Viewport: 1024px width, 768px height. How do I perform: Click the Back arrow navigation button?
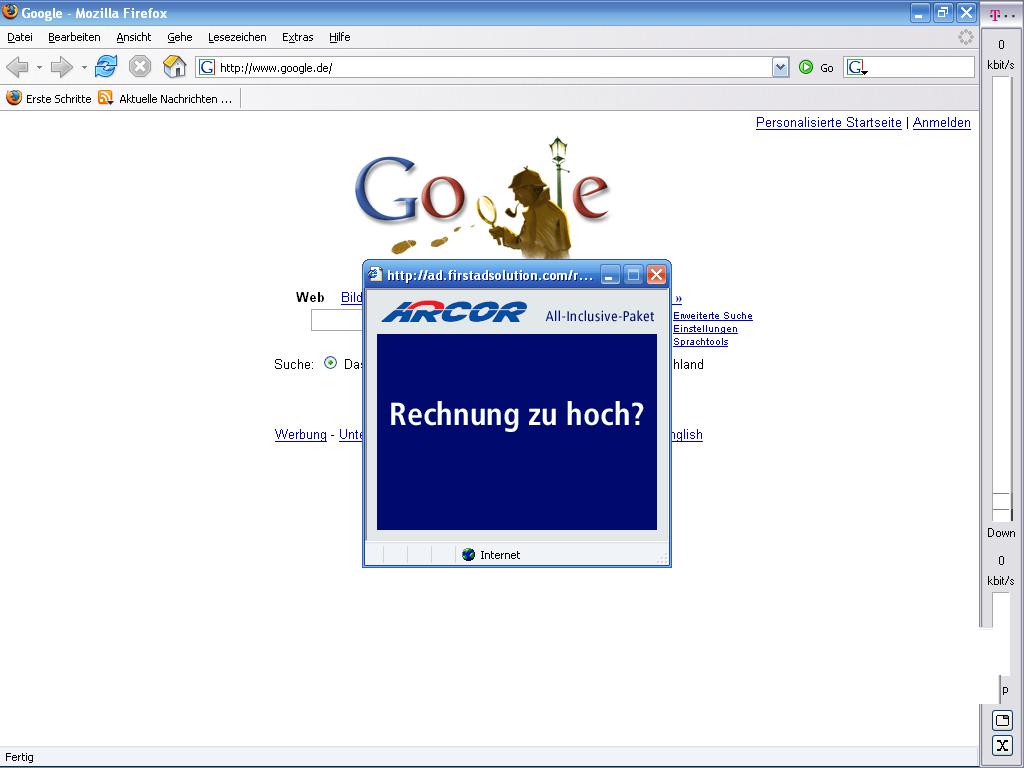click(17, 67)
